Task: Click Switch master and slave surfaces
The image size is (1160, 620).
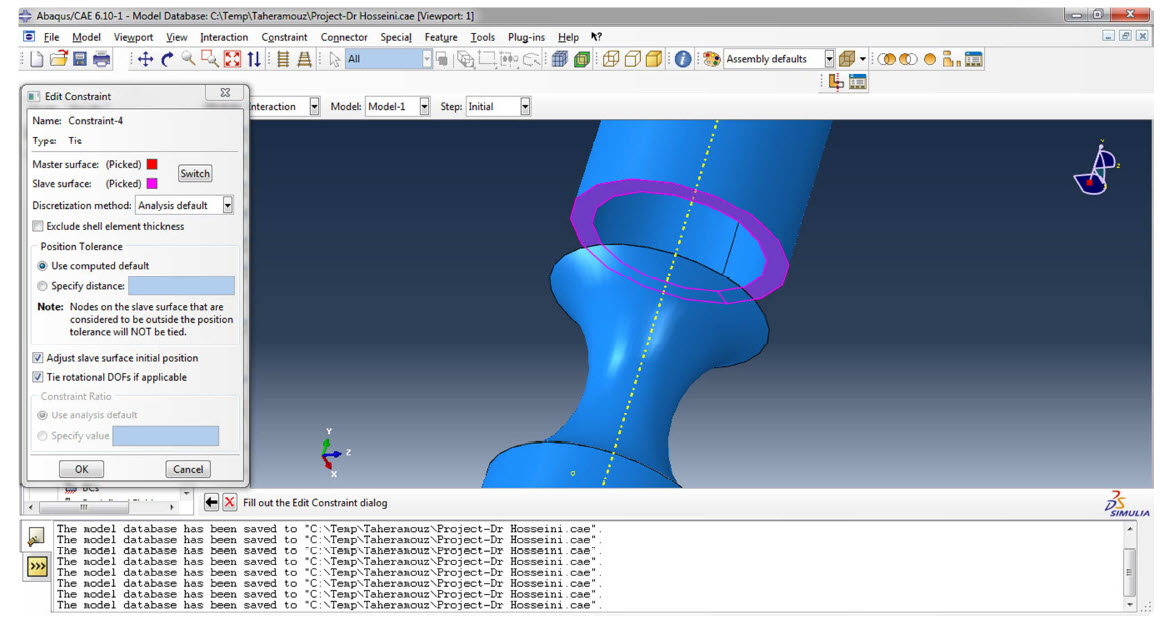Action: (195, 174)
